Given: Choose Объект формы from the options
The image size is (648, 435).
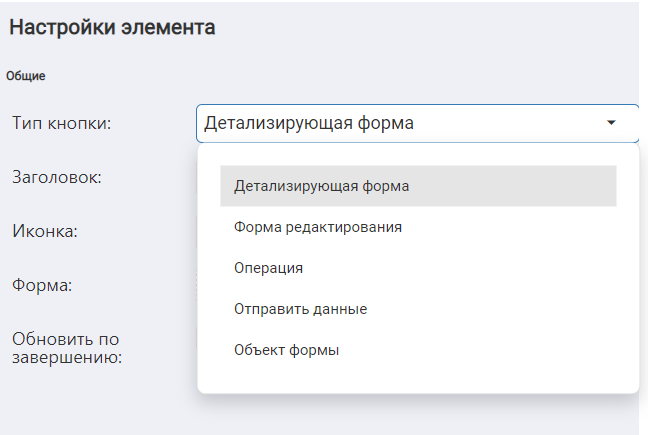Looking at the screenshot, I should (286, 350).
